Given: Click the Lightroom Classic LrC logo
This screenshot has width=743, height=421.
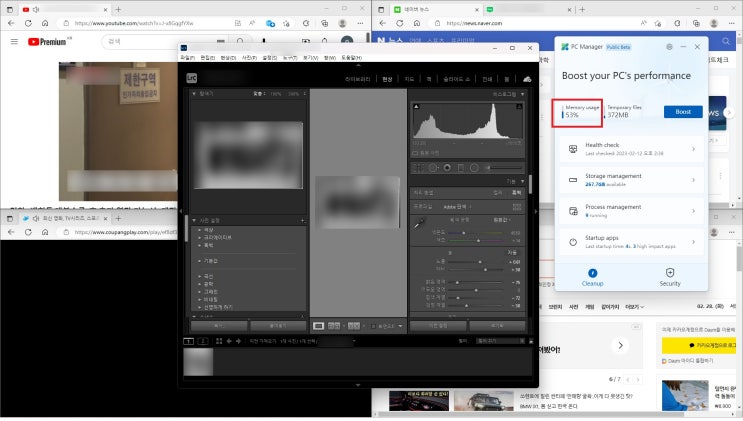Looking at the screenshot, I should [x=191, y=78].
